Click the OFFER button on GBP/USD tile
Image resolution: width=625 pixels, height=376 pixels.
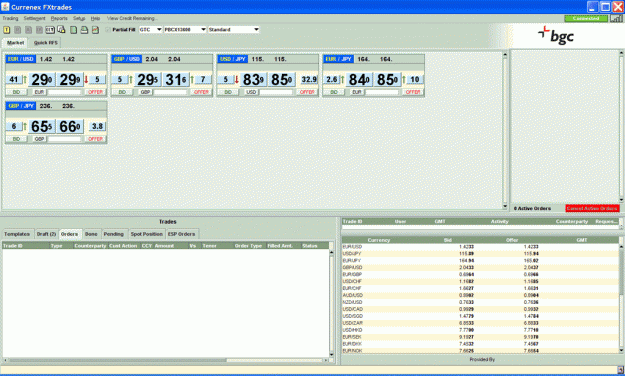point(201,92)
